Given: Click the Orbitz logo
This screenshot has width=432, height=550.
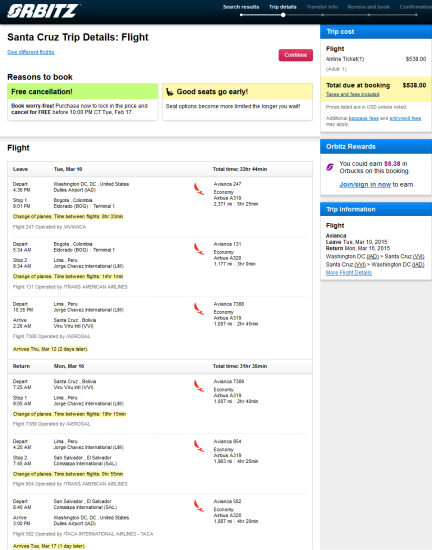Looking at the screenshot, I should click(x=42, y=11).
